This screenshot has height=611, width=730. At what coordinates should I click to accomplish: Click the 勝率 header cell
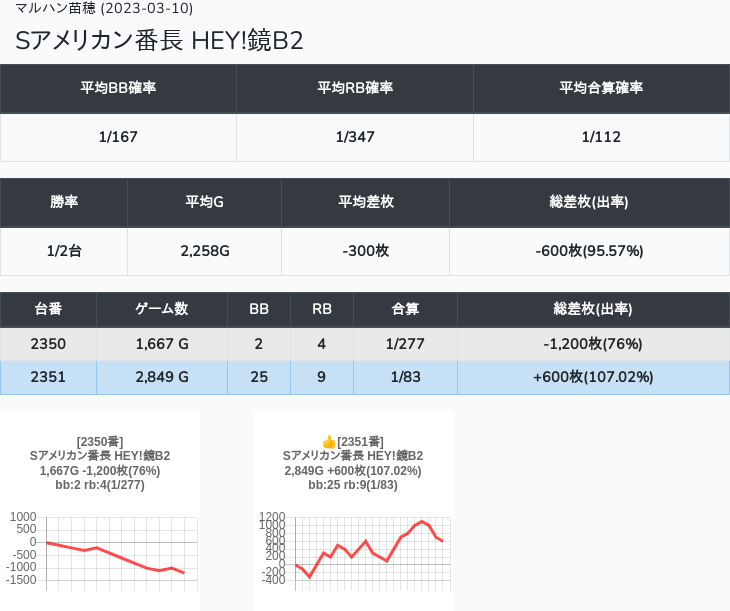click(x=64, y=202)
